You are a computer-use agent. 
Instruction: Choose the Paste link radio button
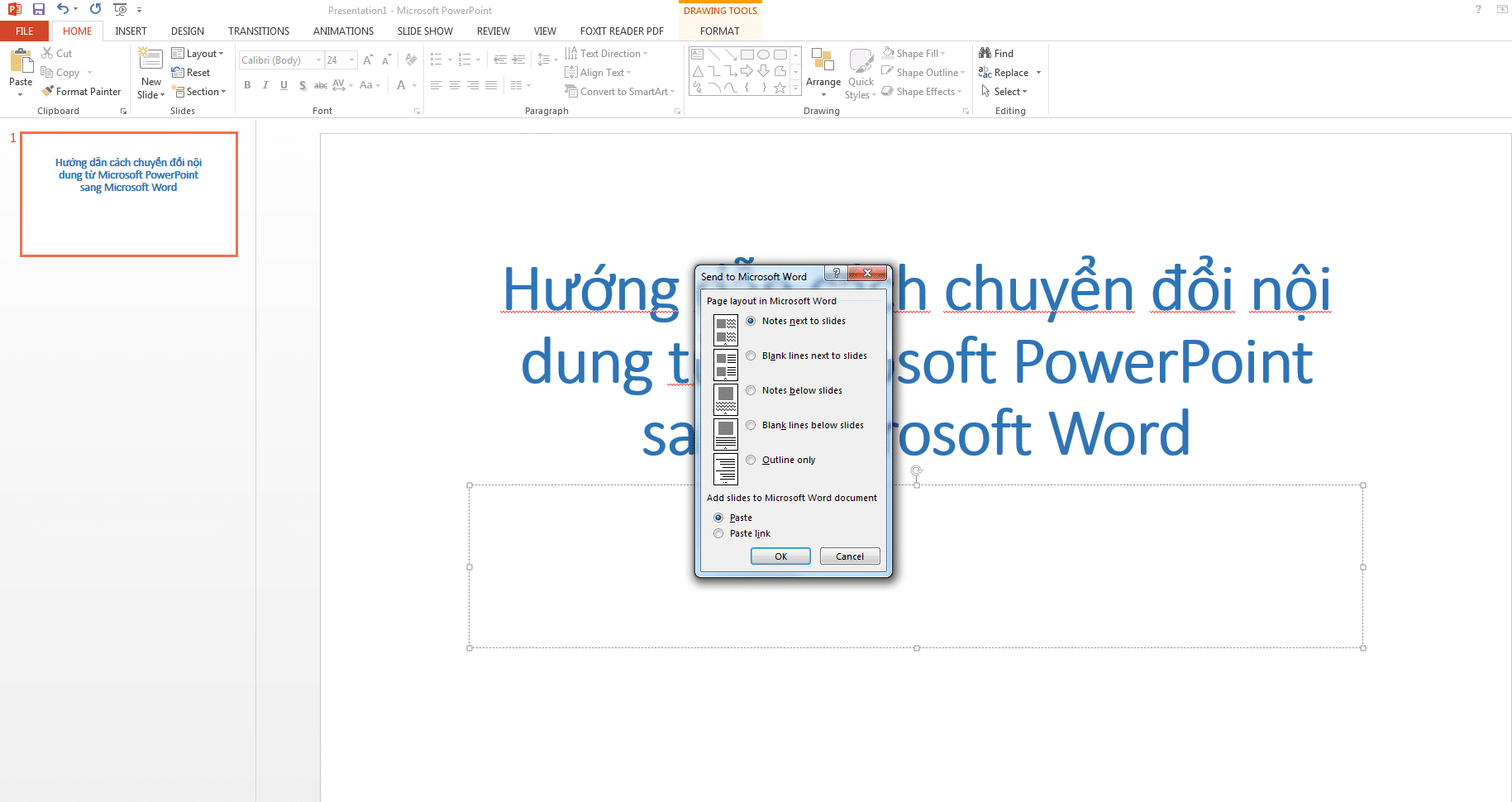(718, 533)
